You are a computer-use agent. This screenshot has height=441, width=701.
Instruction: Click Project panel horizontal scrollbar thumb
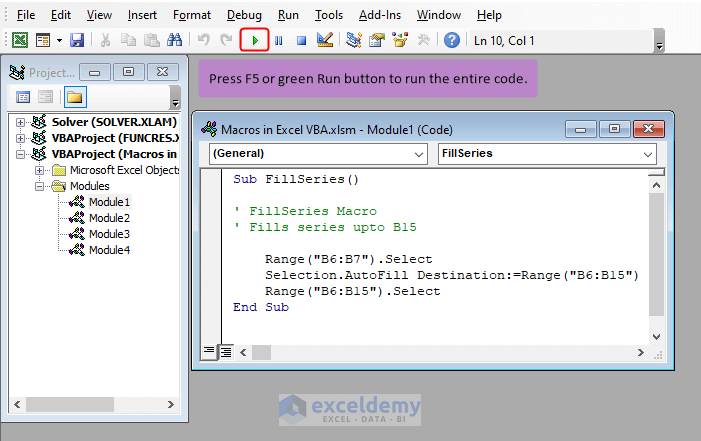click(x=70, y=404)
